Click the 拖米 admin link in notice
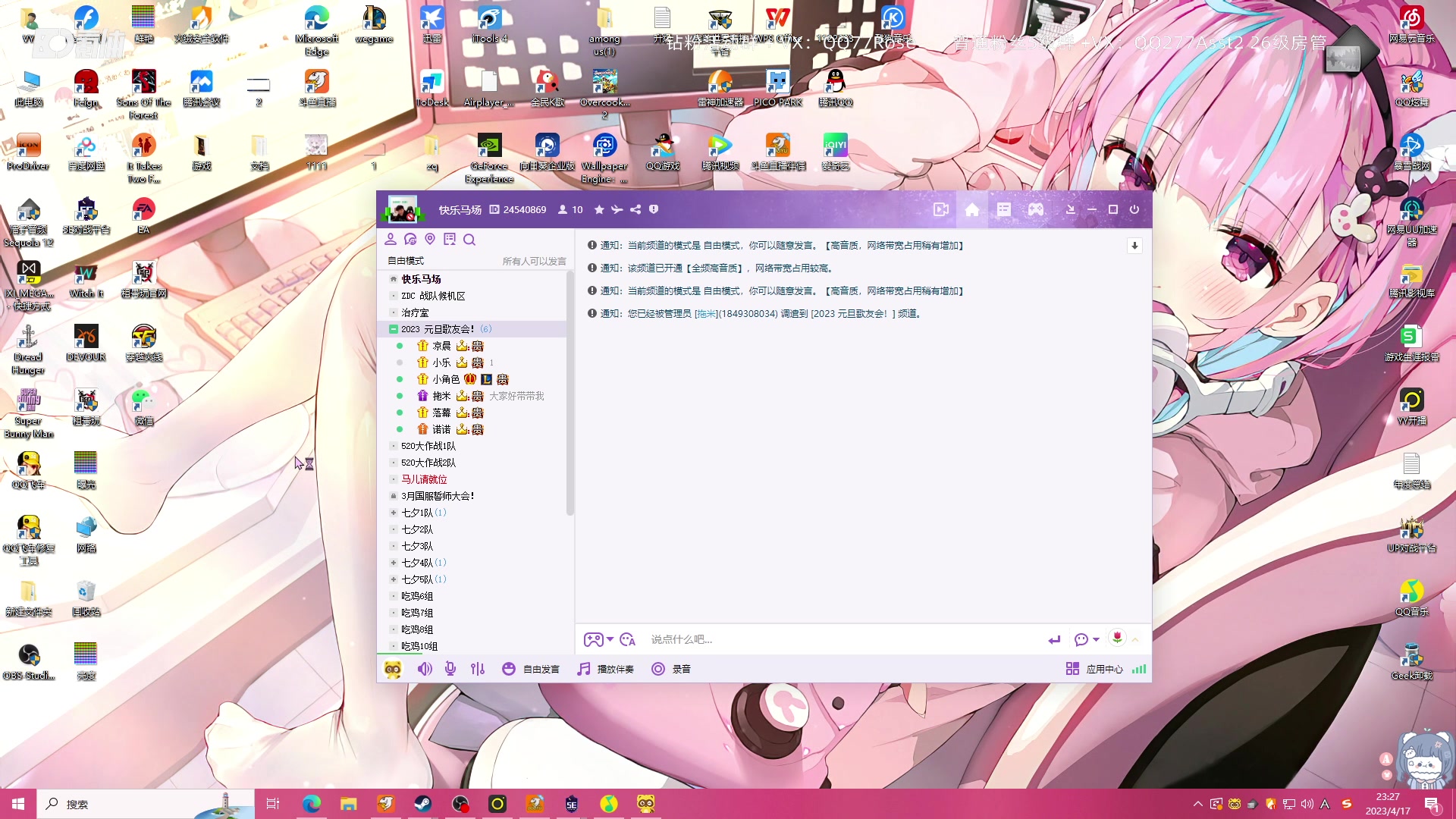 (x=707, y=314)
